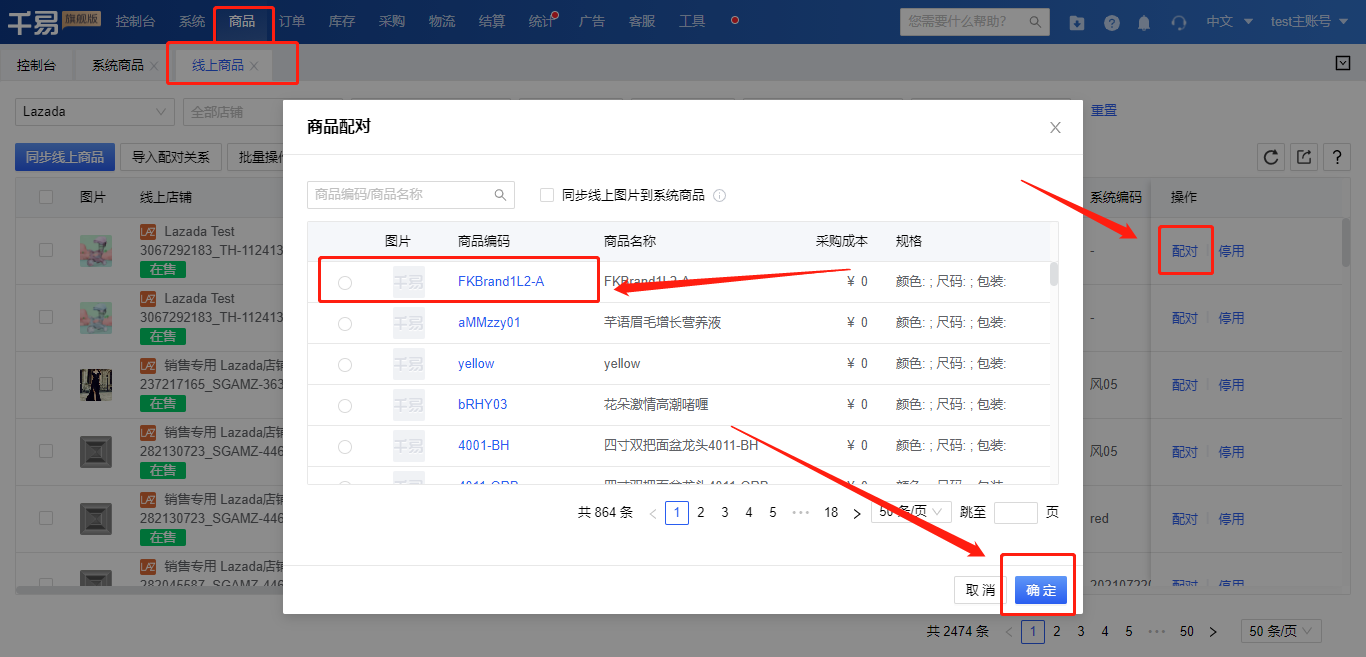This screenshot has width=1366, height=657.
Task: Click the export icon beside refresh
Action: (1304, 157)
